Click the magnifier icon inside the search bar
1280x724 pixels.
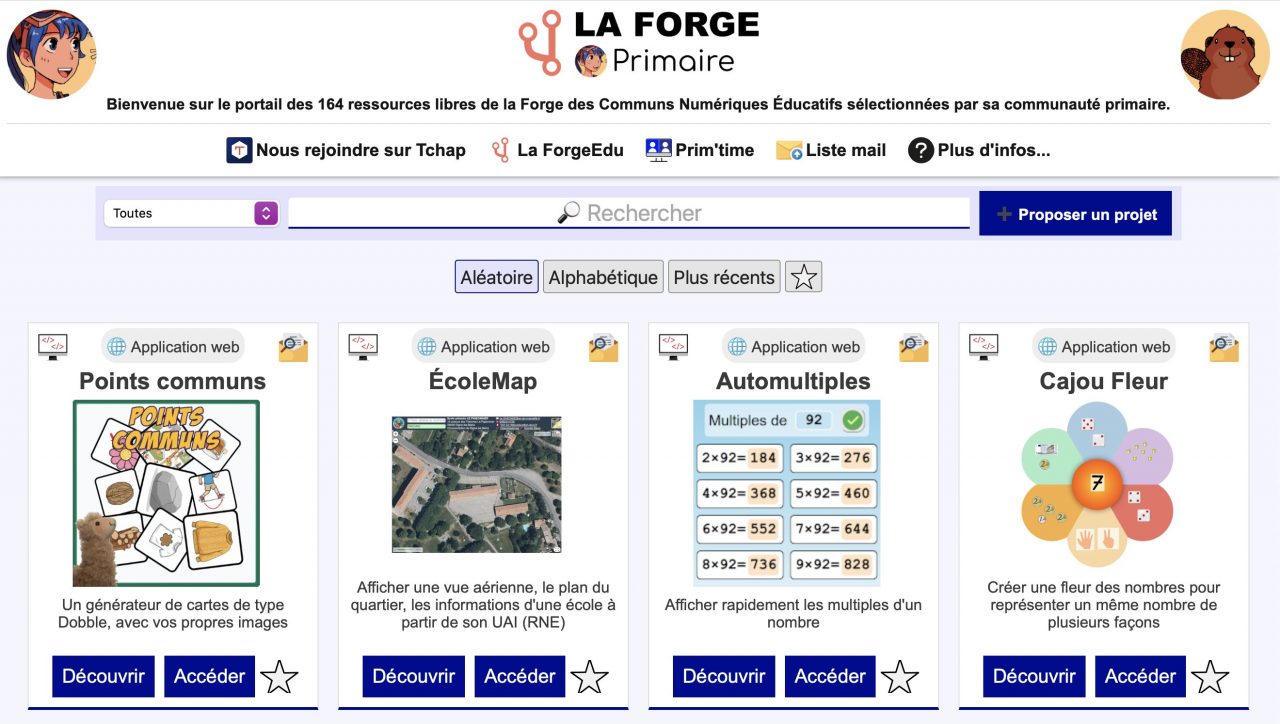point(568,212)
